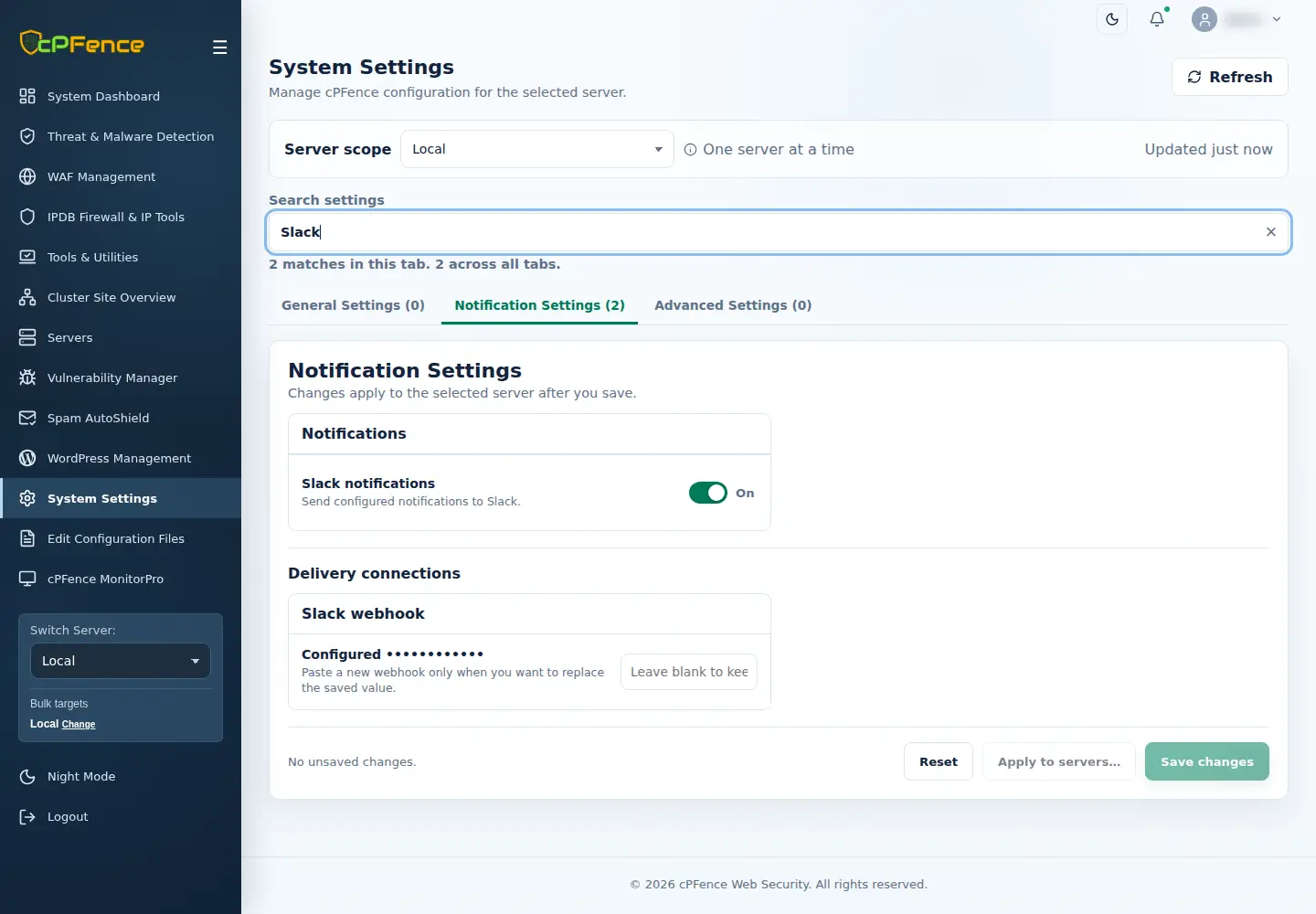Click the Refresh button
The height and width of the screenshot is (914, 1316).
(1230, 77)
